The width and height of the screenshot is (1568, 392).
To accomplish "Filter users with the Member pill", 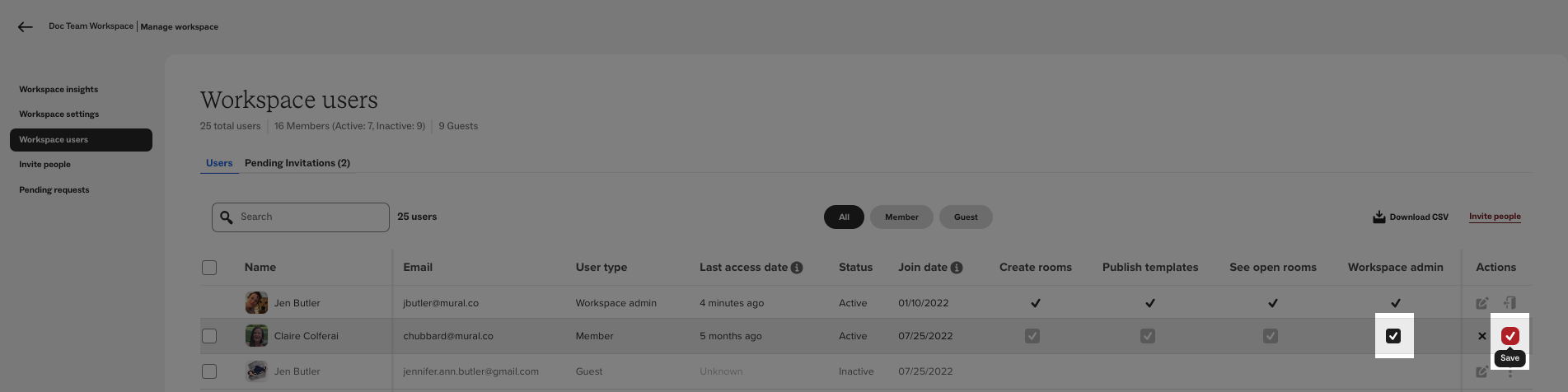I will click(x=901, y=217).
